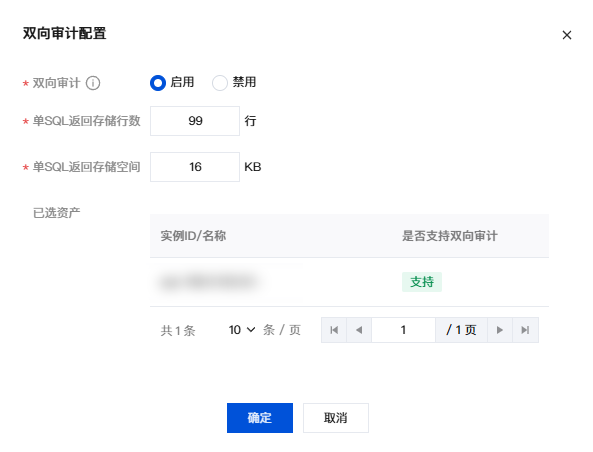Click the page number input box
The width and height of the screenshot is (593, 452).
(403, 330)
